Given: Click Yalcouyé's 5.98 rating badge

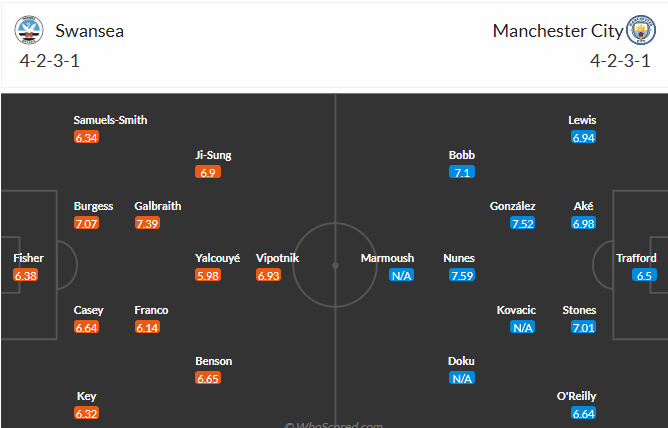Looking at the screenshot, I should (x=209, y=275).
